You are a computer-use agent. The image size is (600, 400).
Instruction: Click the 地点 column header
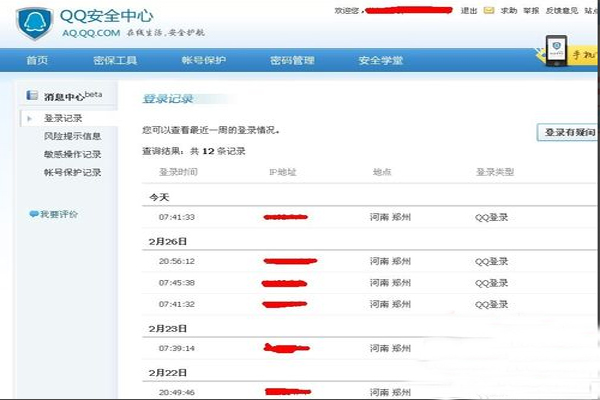(x=382, y=172)
